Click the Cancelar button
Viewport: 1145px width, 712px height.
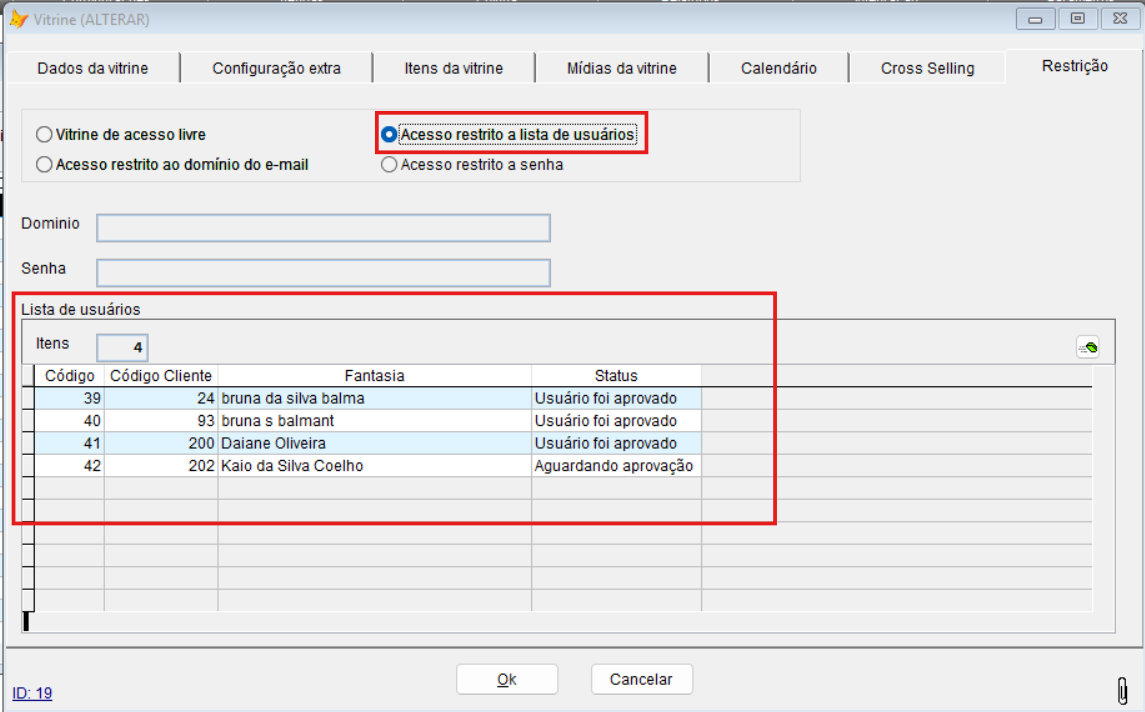point(641,679)
